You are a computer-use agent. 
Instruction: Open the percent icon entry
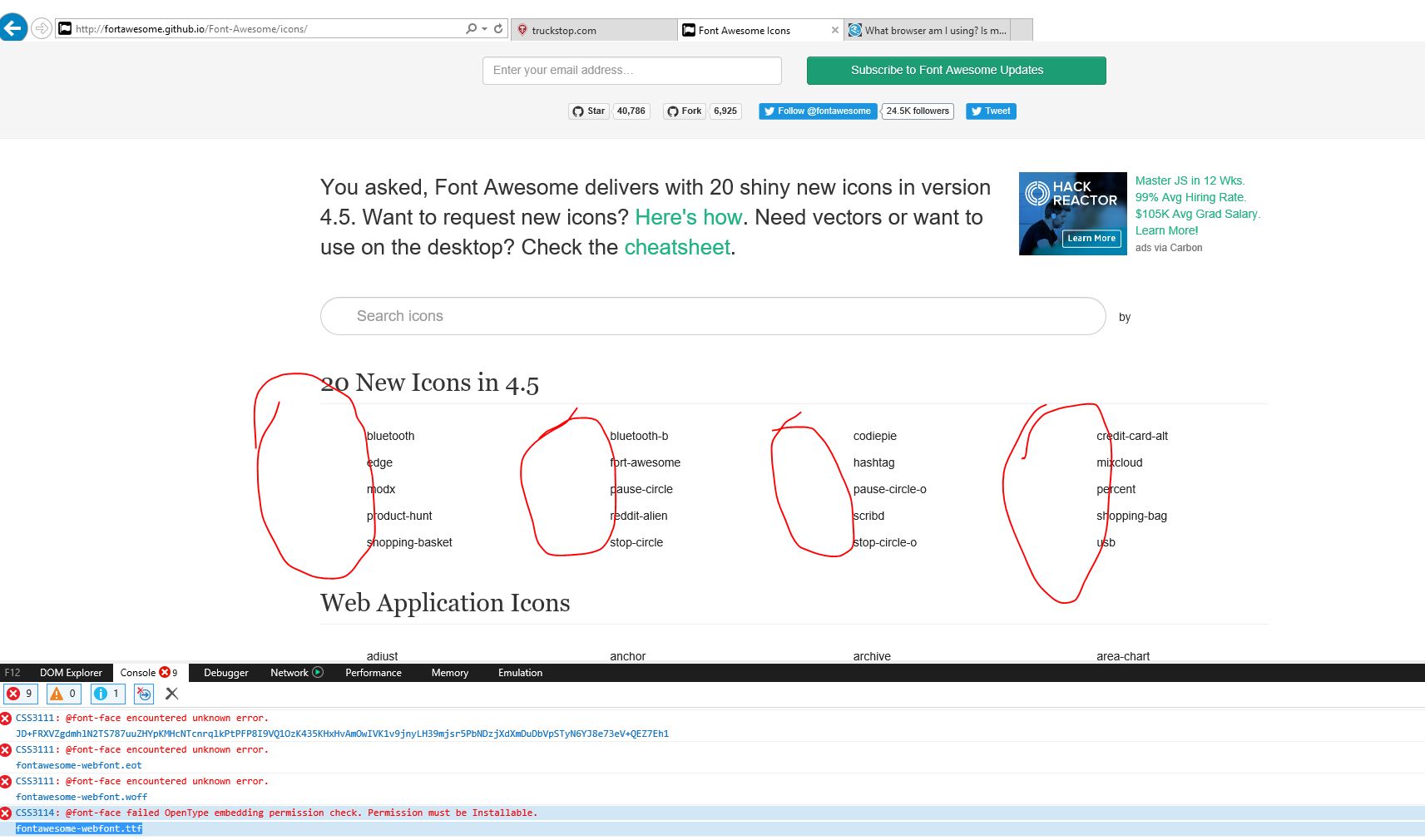pyautogui.click(x=1116, y=489)
